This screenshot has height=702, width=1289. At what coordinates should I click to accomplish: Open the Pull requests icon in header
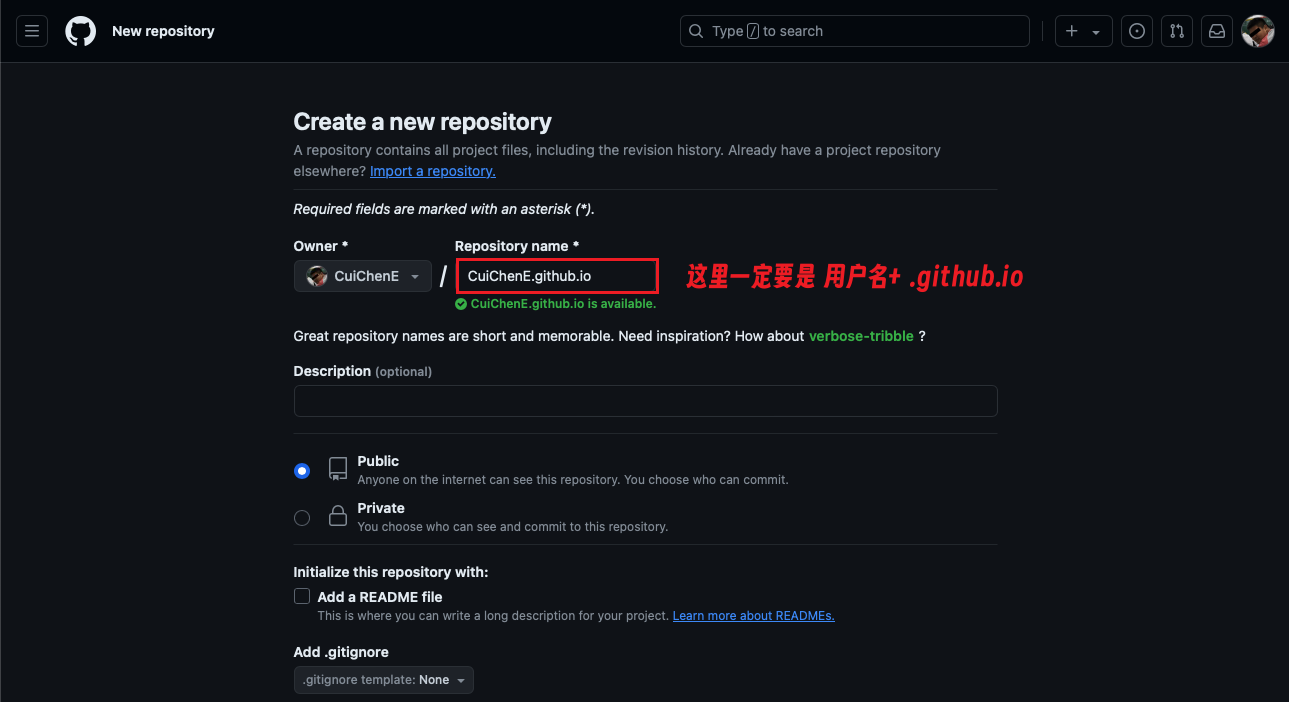point(1177,31)
